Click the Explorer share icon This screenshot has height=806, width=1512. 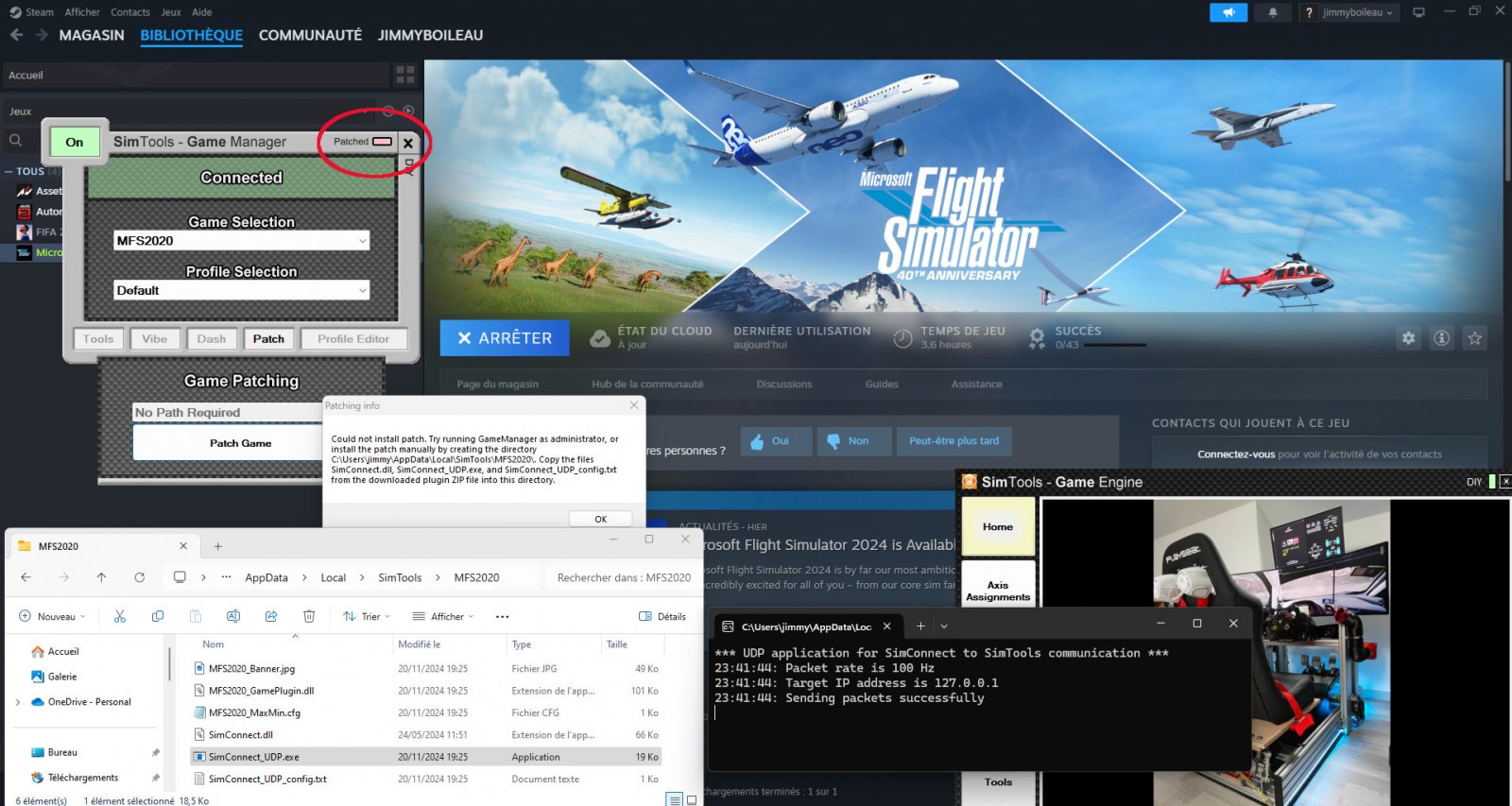click(x=271, y=616)
